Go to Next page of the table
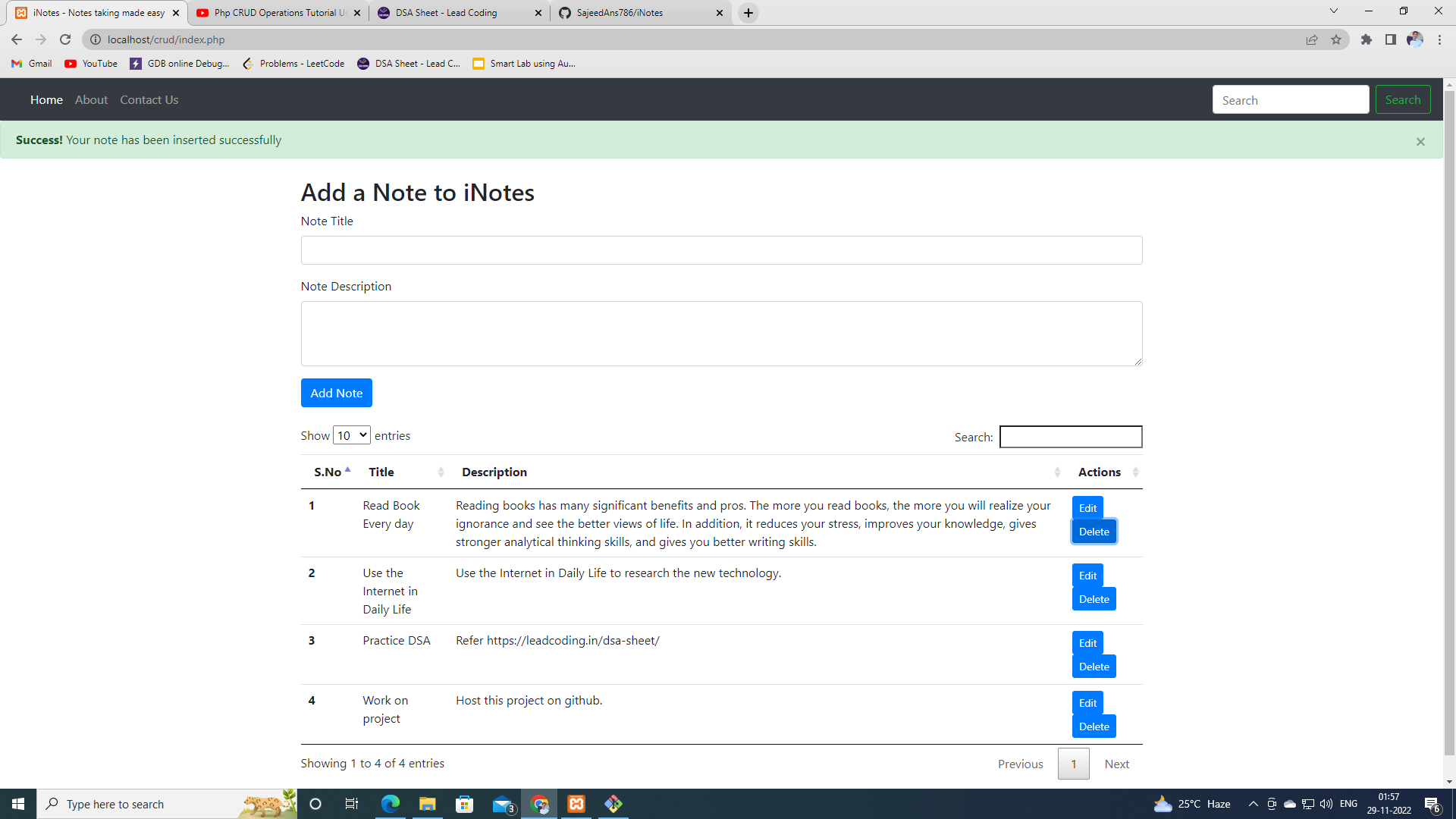This screenshot has height=819, width=1456. click(1116, 764)
